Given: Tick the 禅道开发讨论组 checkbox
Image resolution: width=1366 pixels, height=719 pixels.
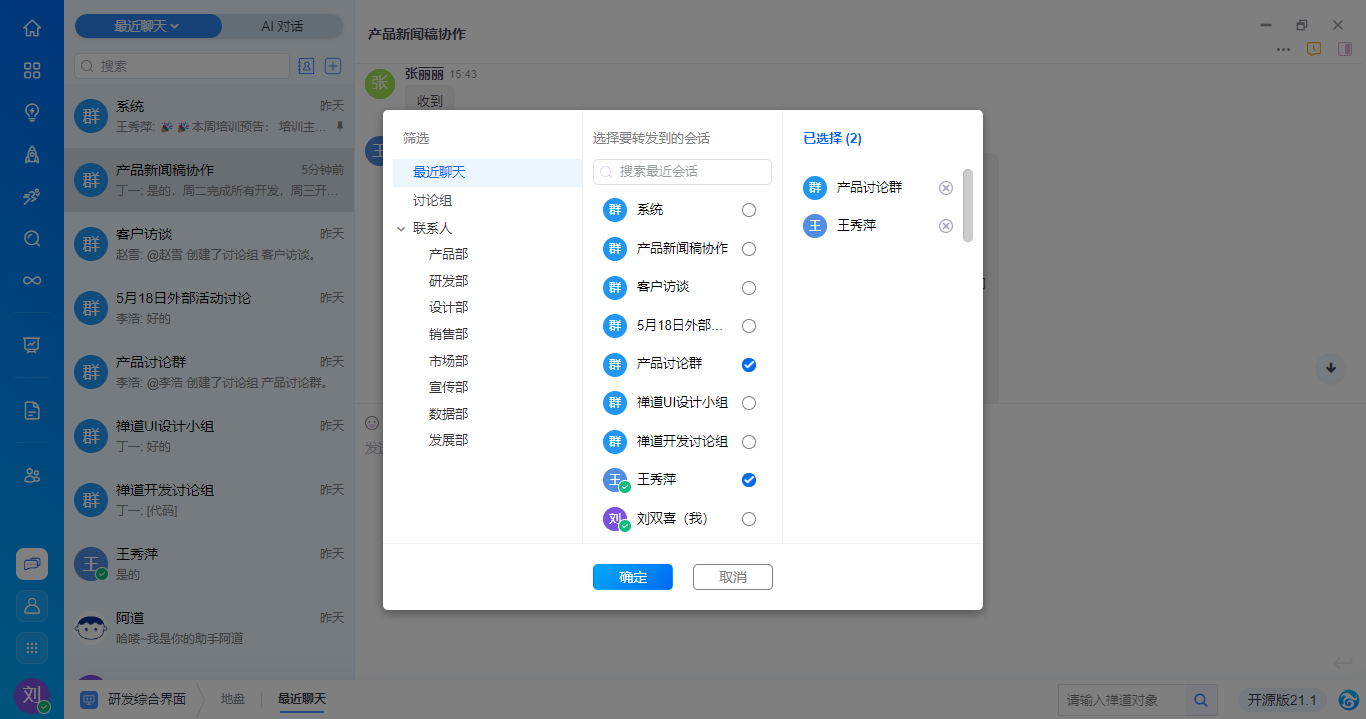Looking at the screenshot, I should [749, 442].
